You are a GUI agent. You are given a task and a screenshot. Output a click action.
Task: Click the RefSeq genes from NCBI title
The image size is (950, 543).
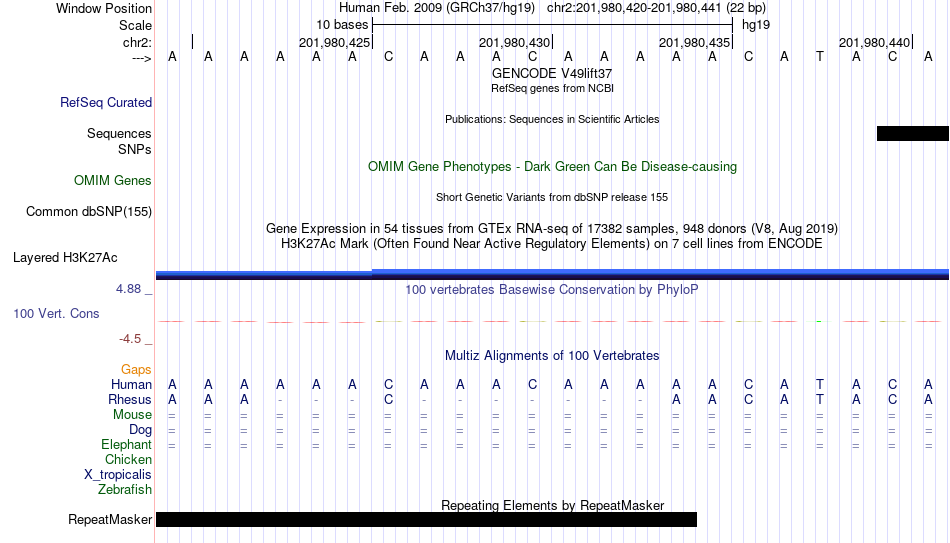[x=552, y=88]
